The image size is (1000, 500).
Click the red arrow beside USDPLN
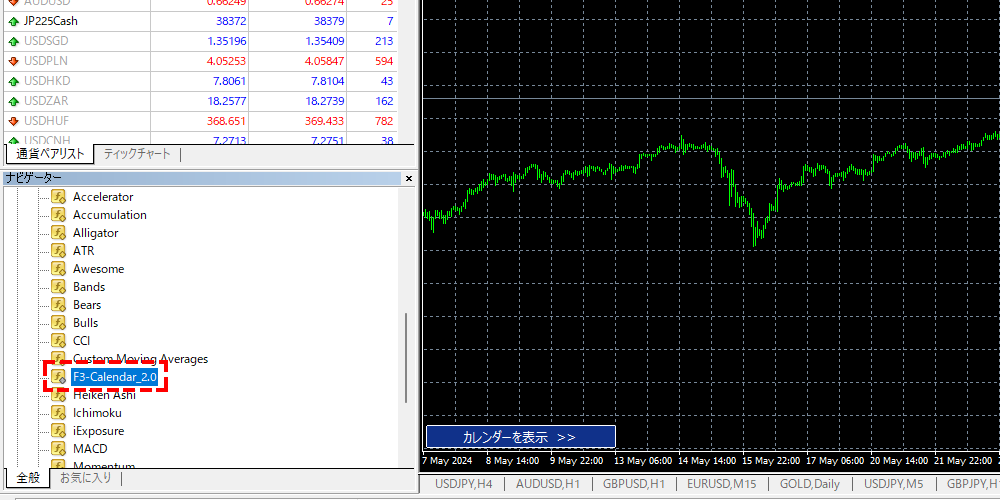coord(13,61)
